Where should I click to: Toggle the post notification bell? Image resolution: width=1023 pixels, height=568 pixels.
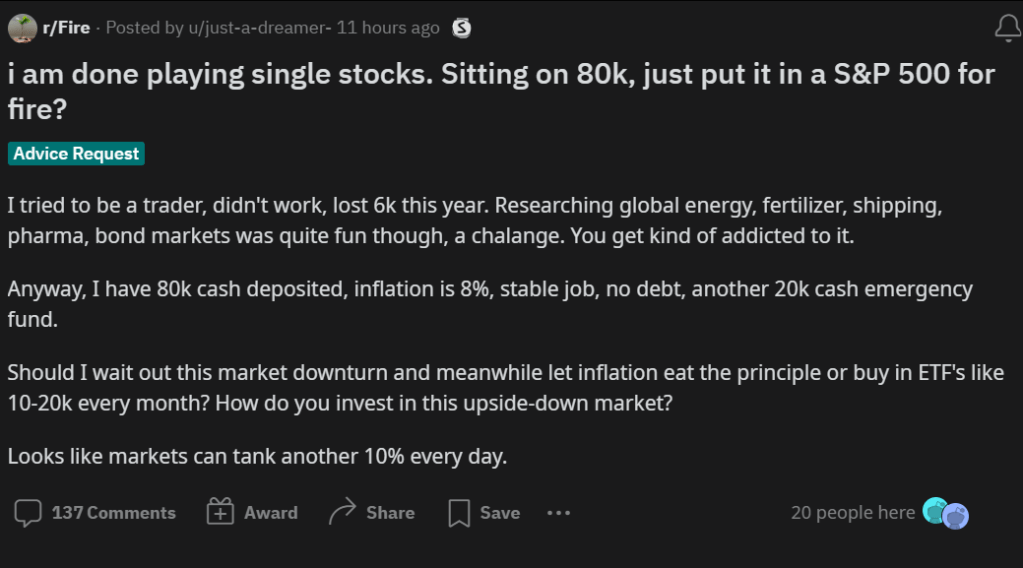pyautogui.click(x=1007, y=28)
